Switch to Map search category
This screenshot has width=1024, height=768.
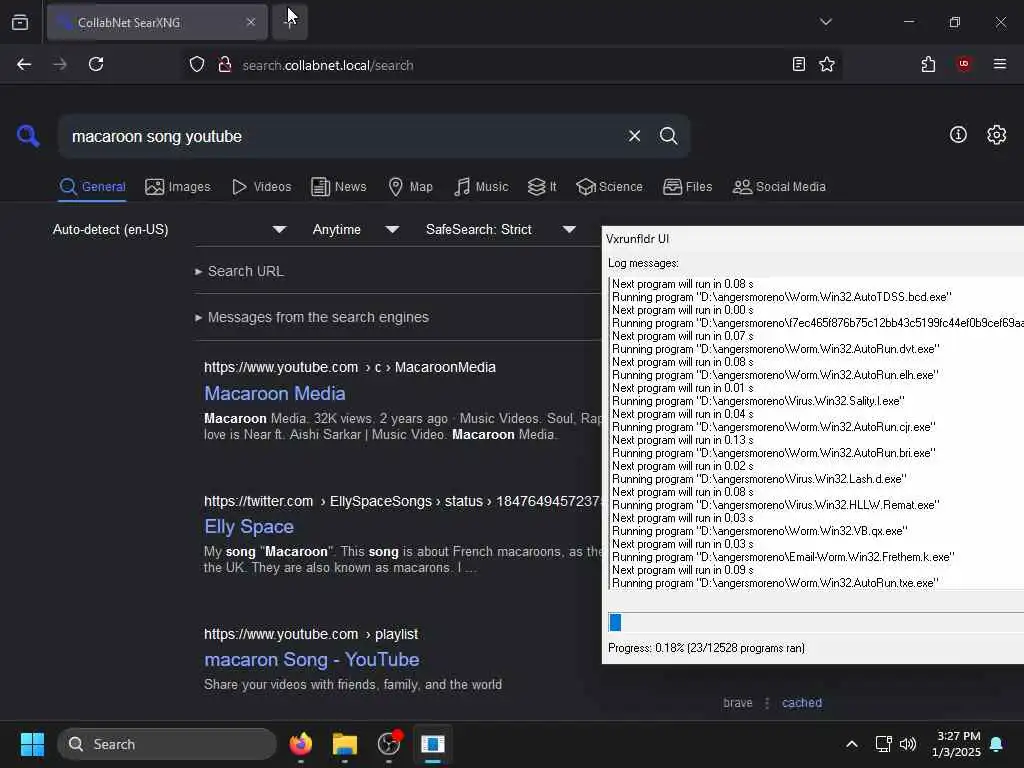pyautogui.click(x=411, y=187)
